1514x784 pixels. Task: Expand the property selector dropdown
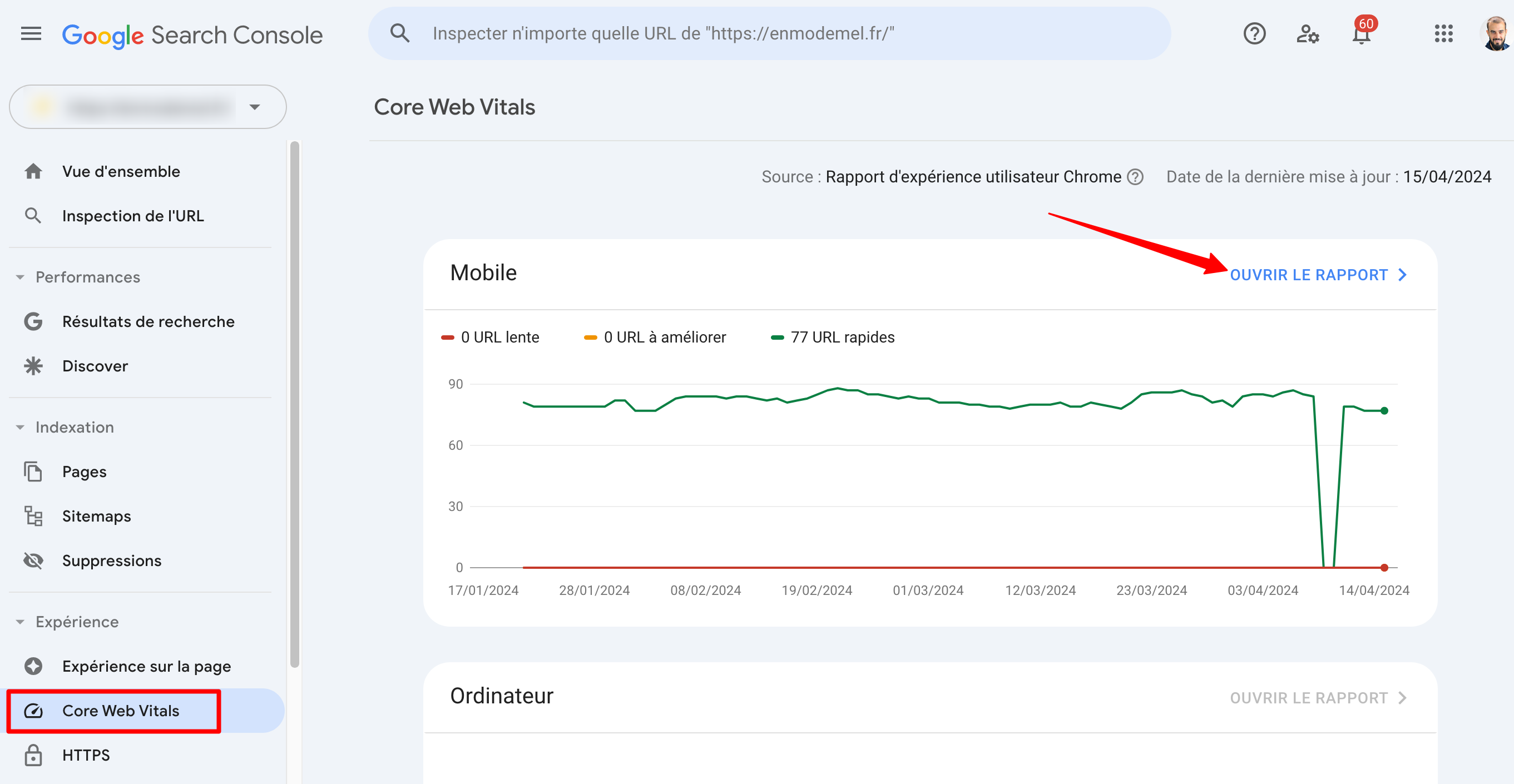[x=255, y=107]
